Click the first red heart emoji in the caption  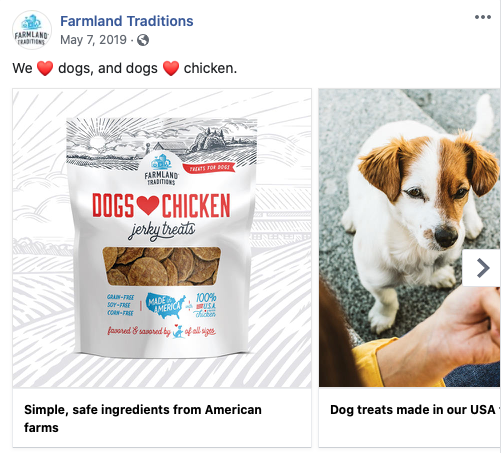(45, 68)
